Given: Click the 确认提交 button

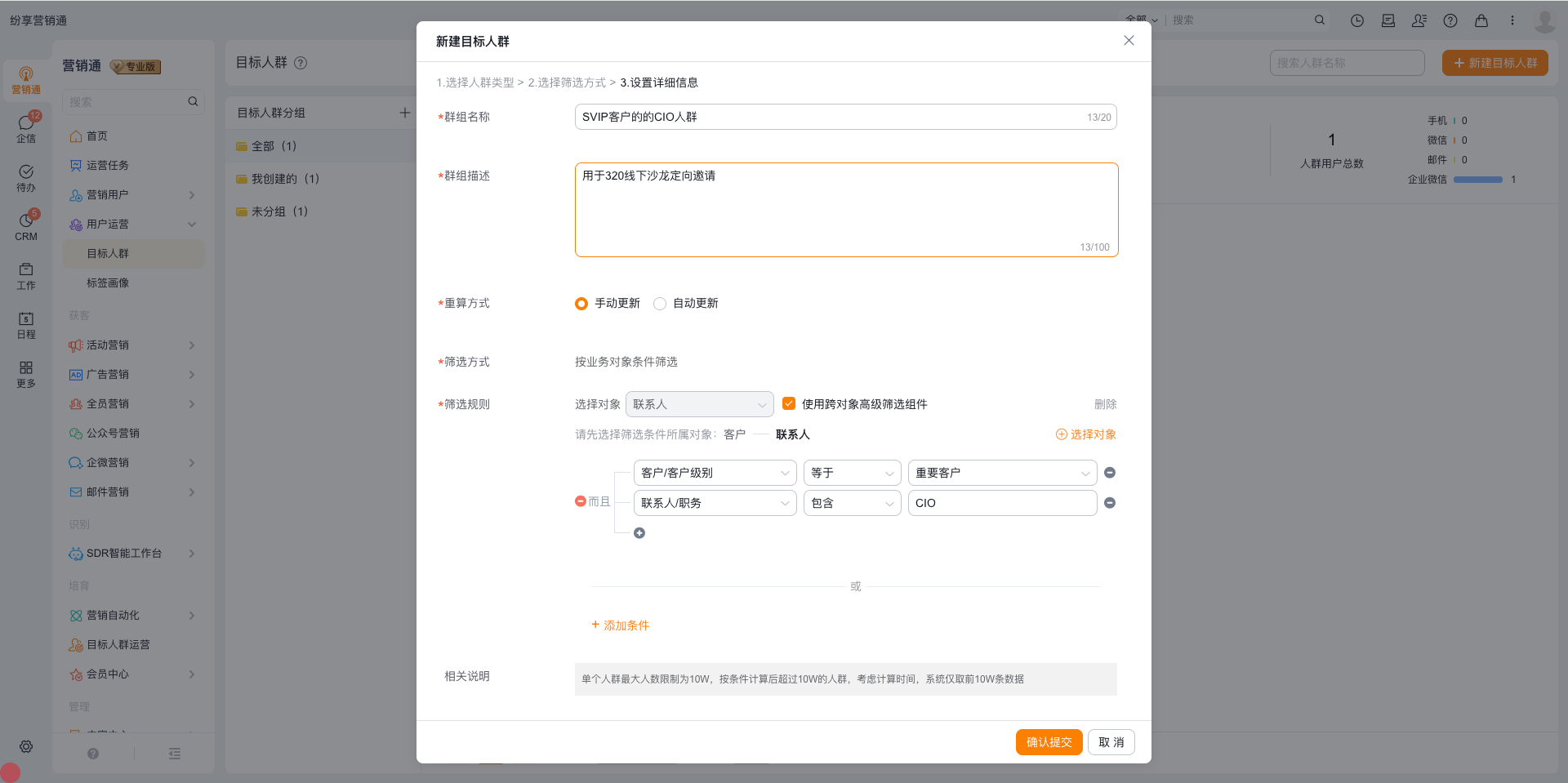Looking at the screenshot, I should pyautogui.click(x=1049, y=742).
